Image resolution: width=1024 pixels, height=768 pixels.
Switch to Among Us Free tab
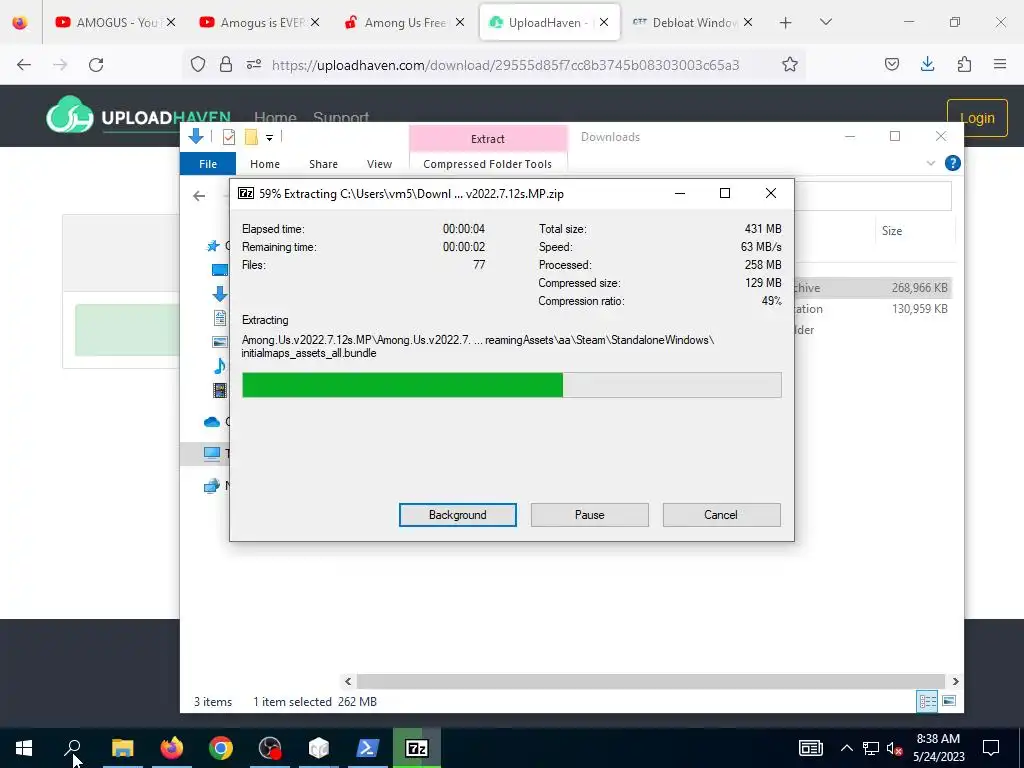coord(404,22)
